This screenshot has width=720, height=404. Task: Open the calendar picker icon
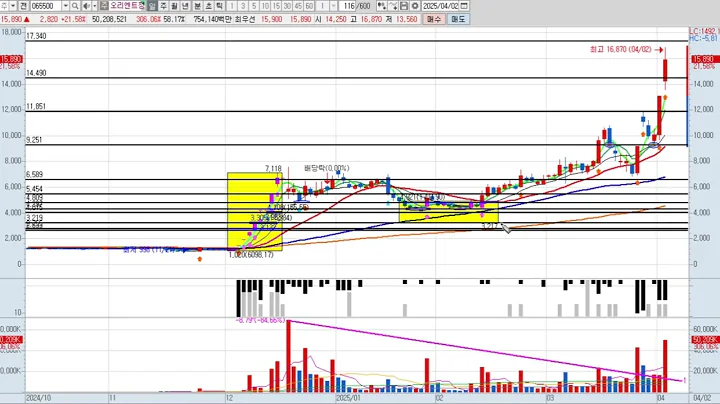point(464,6)
